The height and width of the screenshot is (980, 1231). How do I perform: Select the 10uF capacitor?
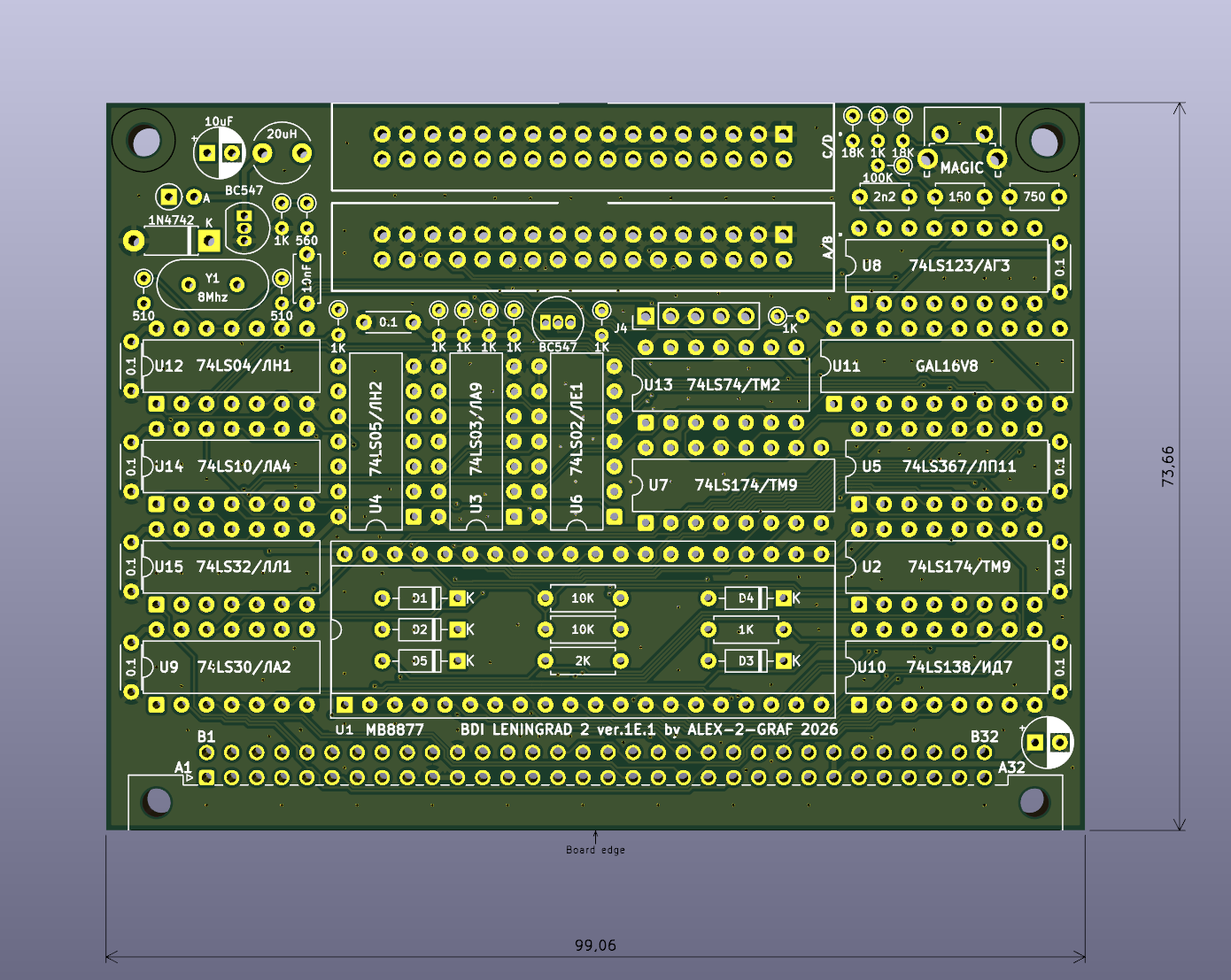pos(220,152)
